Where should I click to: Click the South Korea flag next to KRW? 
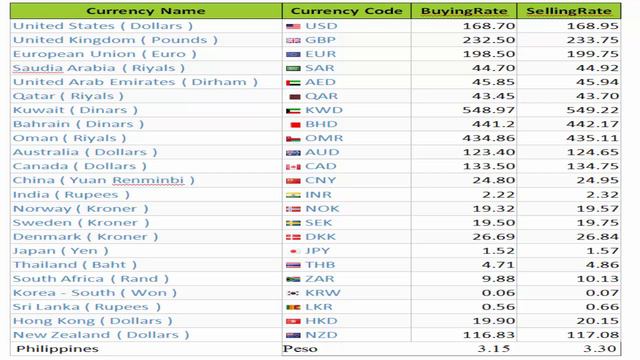pos(293,293)
